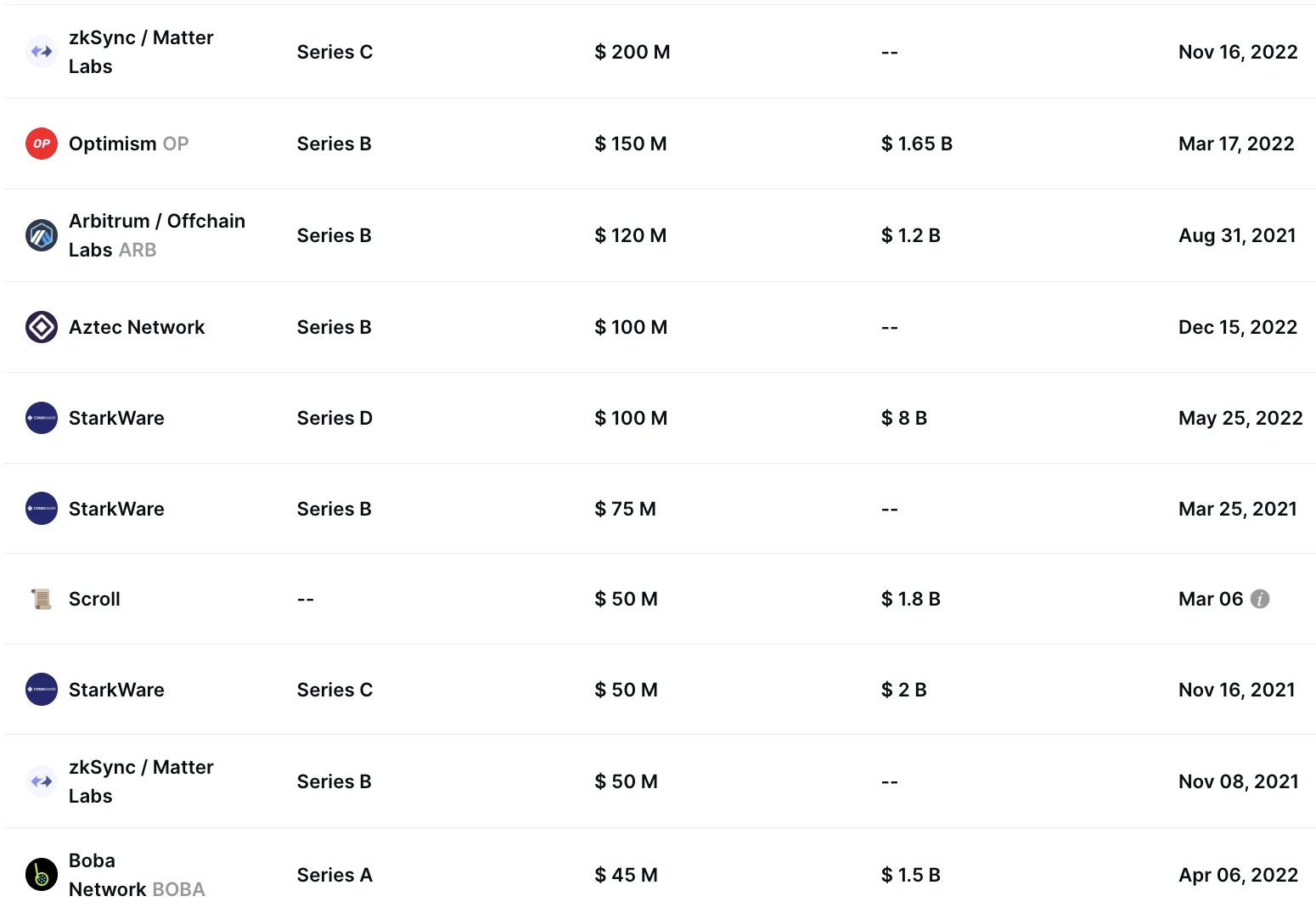The width and height of the screenshot is (1316, 919).
Task: Click the zkSync Series B row logo
Action: [x=42, y=781]
